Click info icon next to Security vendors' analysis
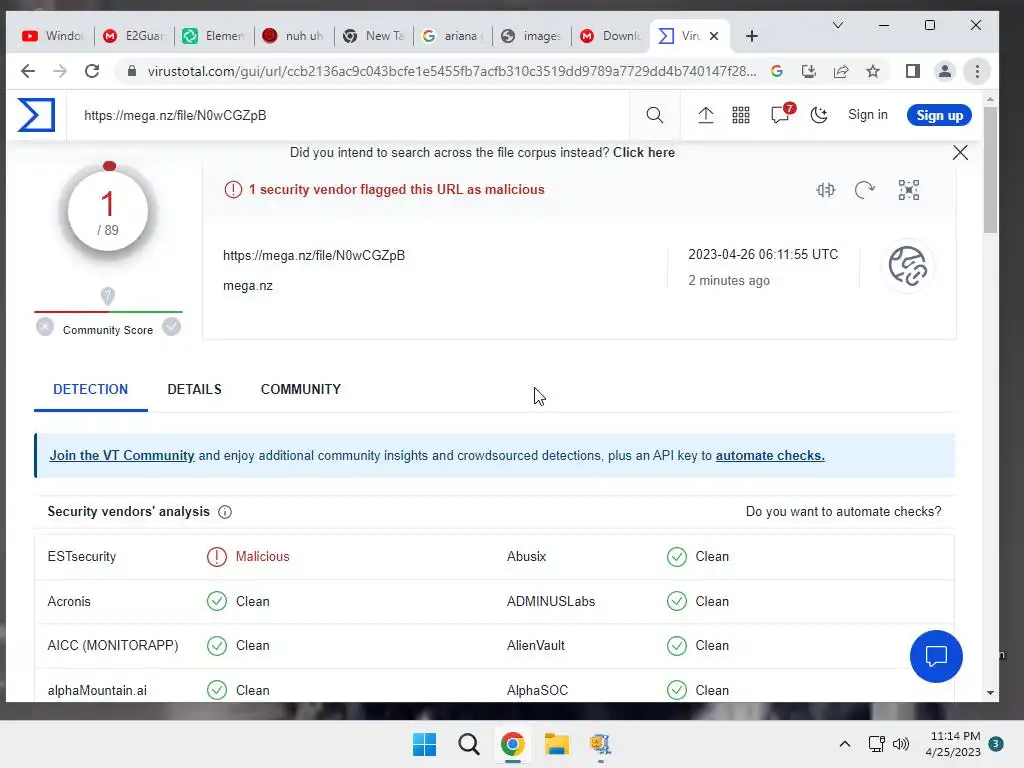This screenshot has width=1024, height=768. 225,512
